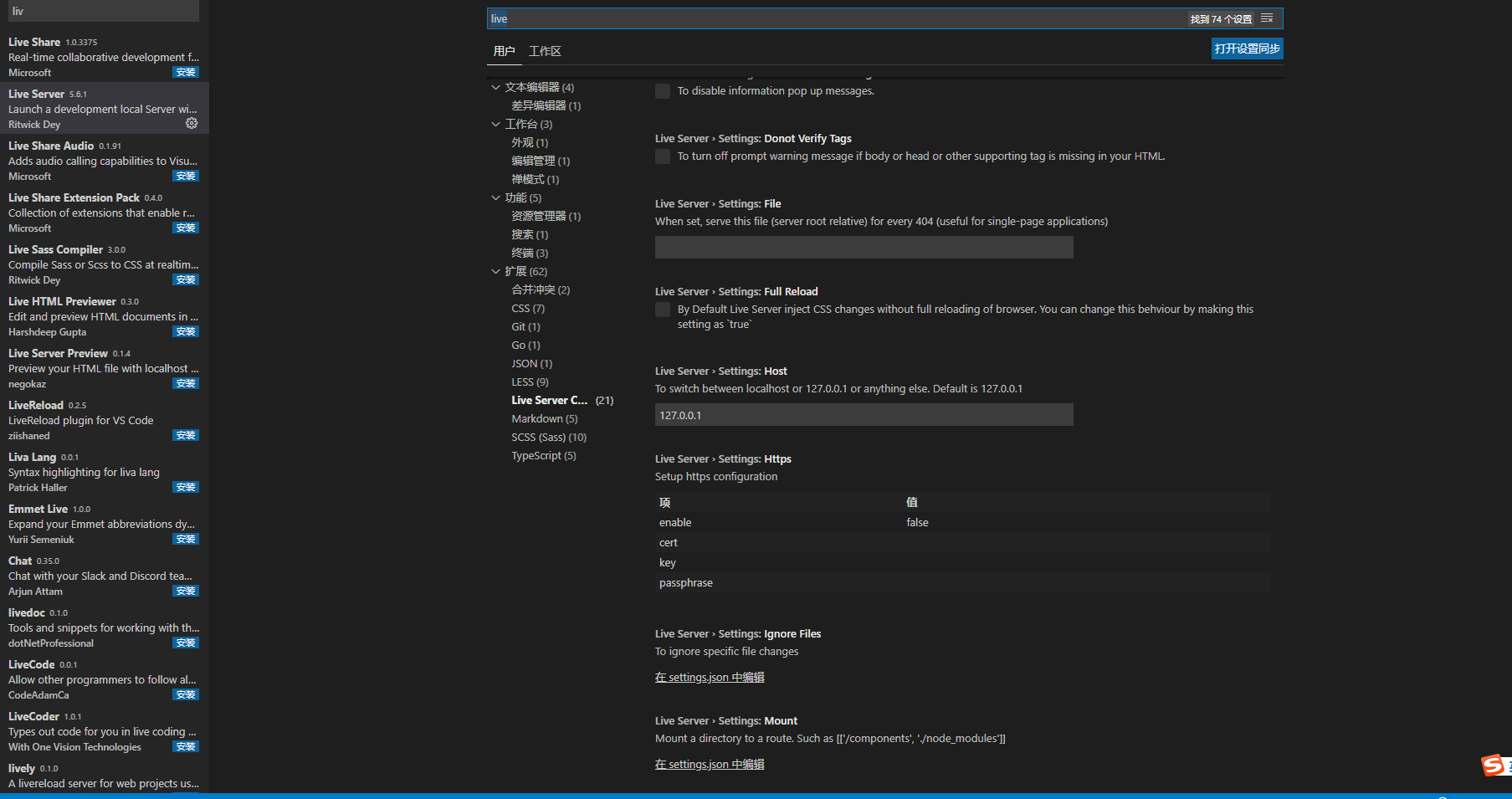
Task: Install the Live Share extension
Action: click(186, 73)
